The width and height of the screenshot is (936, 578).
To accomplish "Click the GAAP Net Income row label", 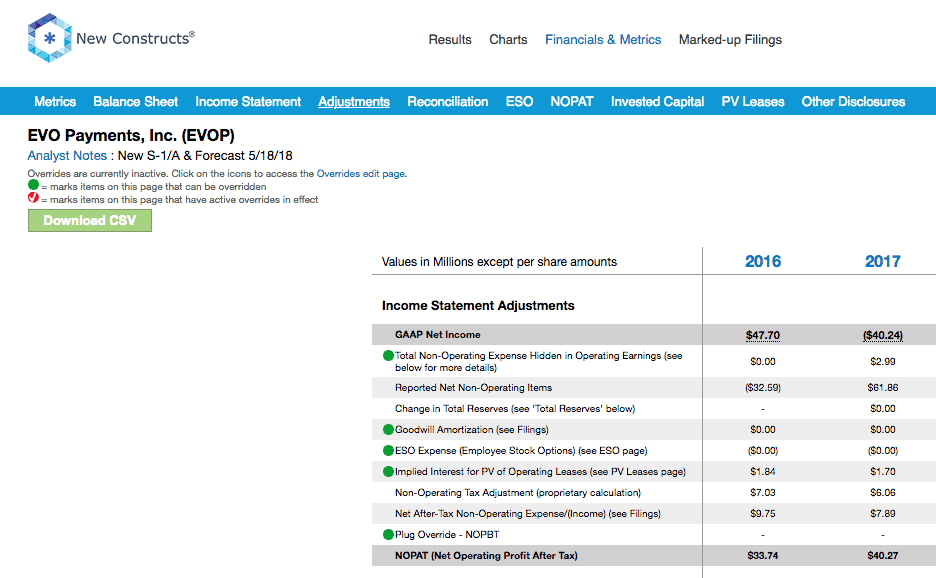I will [x=438, y=335].
